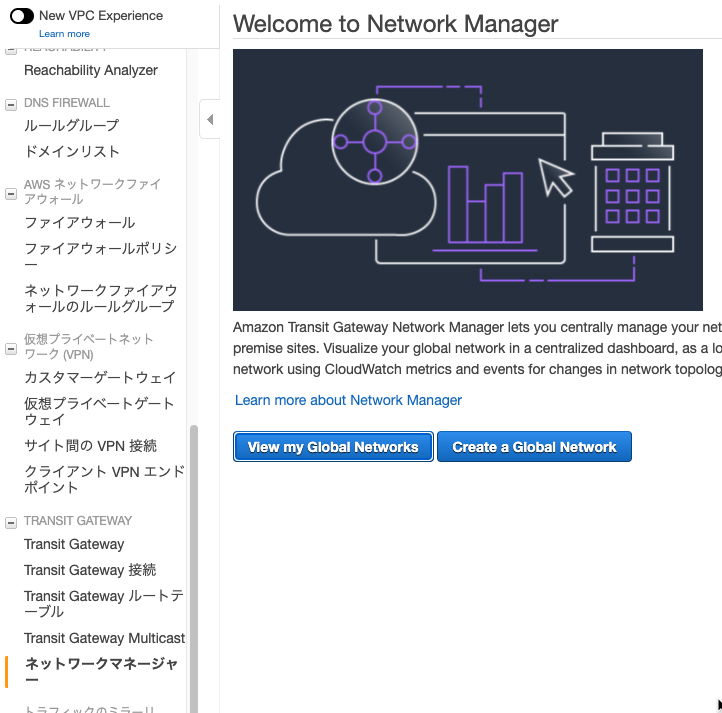Click the Welcome to Network Manager heading
The width and height of the screenshot is (722, 713).
click(x=395, y=23)
